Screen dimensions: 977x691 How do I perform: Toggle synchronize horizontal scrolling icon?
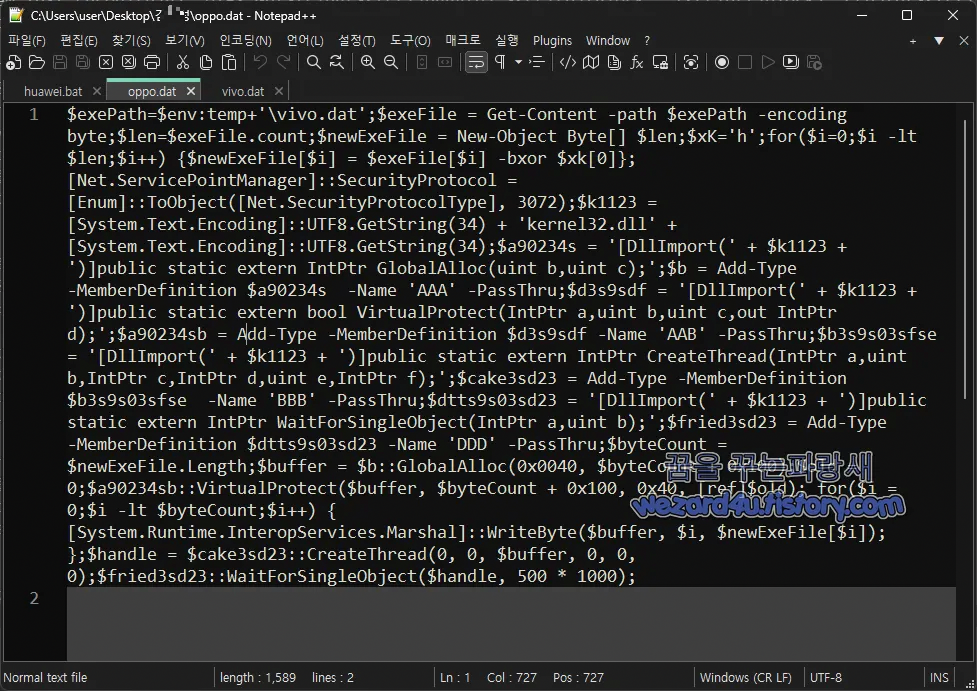point(445,62)
